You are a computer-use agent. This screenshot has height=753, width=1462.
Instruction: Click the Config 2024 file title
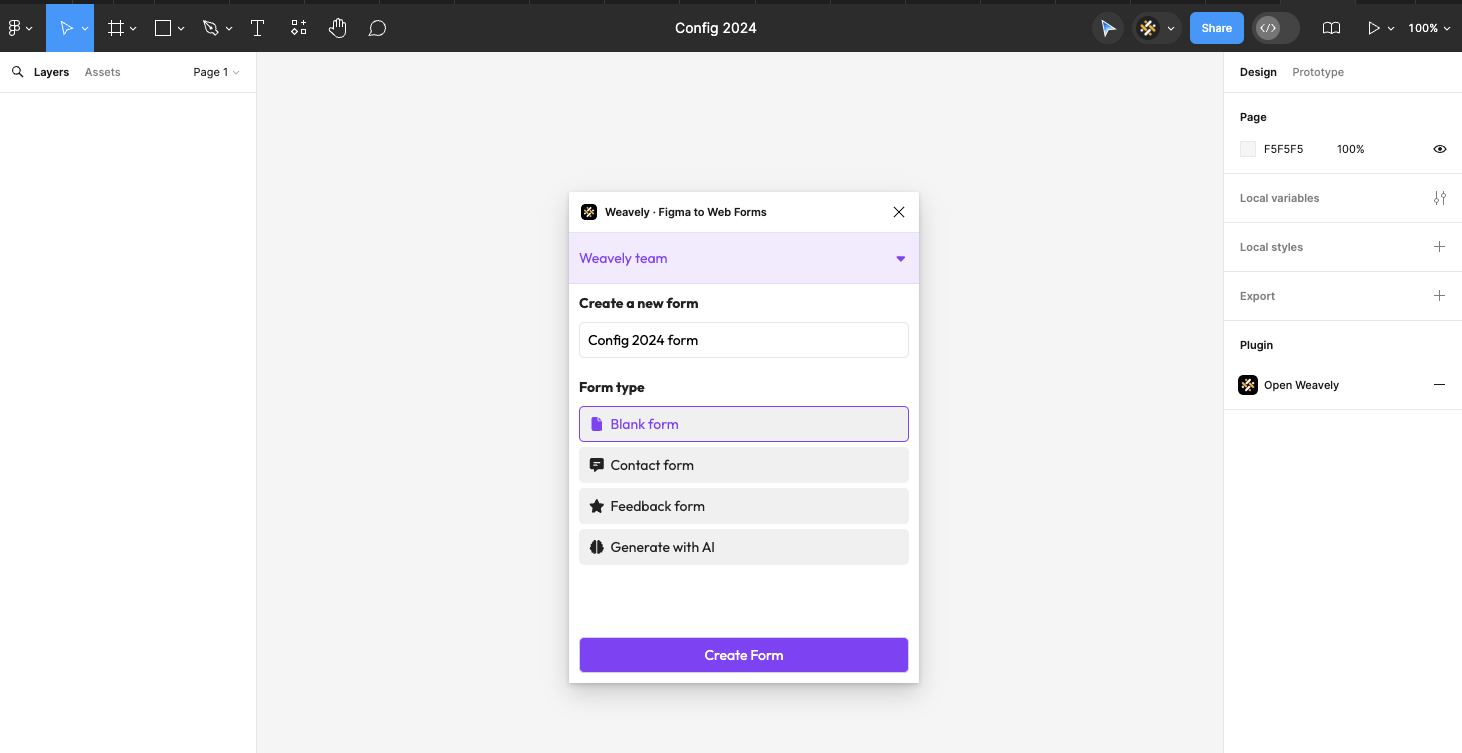click(x=716, y=28)
